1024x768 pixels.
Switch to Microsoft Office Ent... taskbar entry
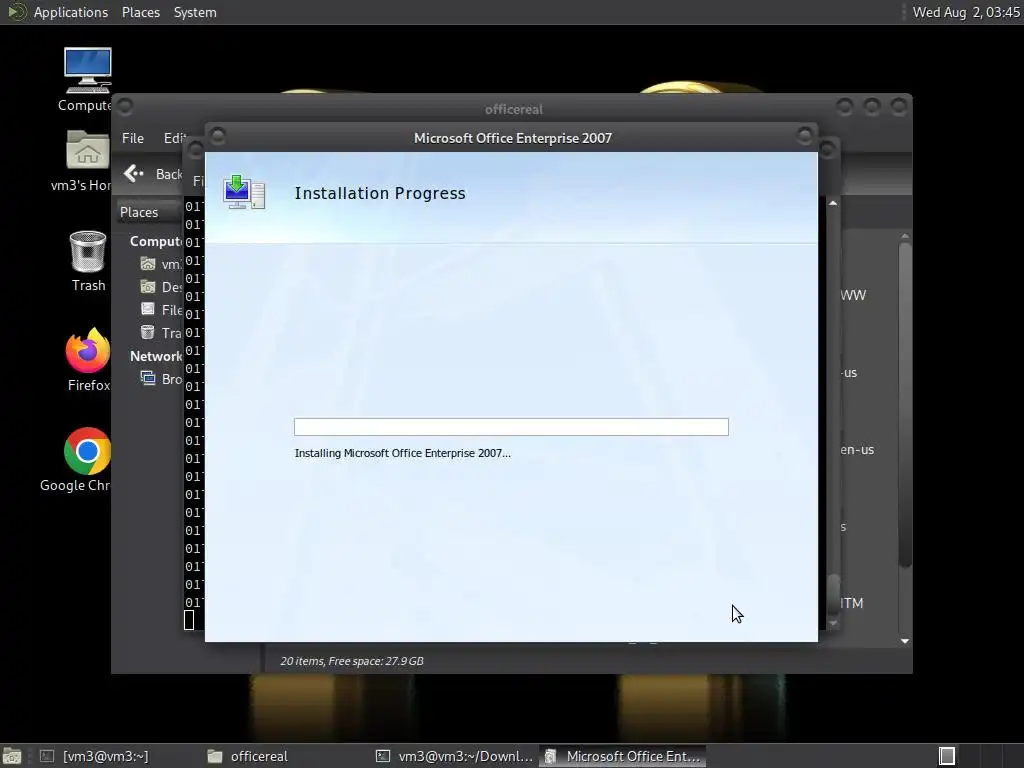coord(622,756)
